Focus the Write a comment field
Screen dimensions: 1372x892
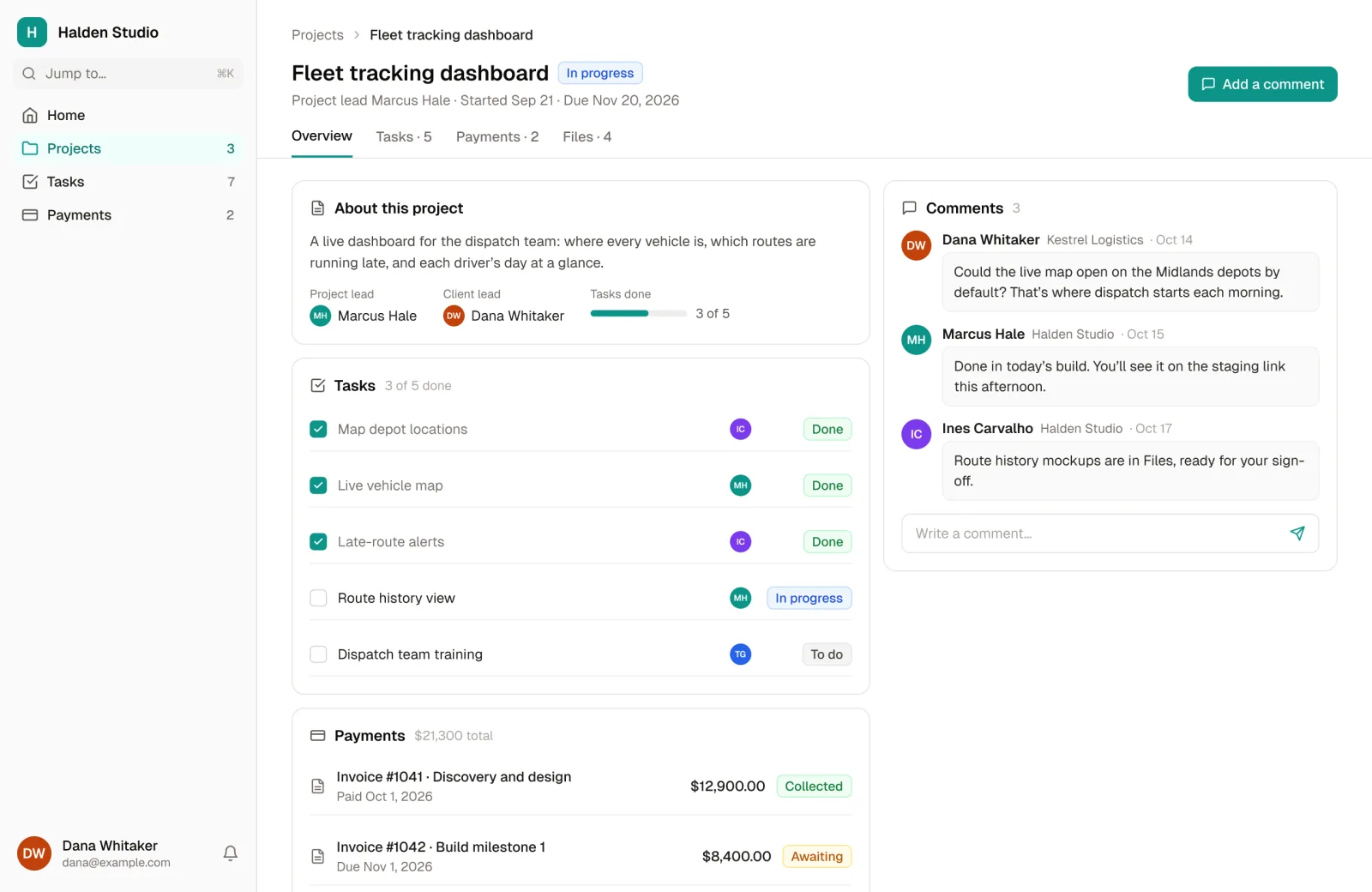click(x=1110, y=533)
